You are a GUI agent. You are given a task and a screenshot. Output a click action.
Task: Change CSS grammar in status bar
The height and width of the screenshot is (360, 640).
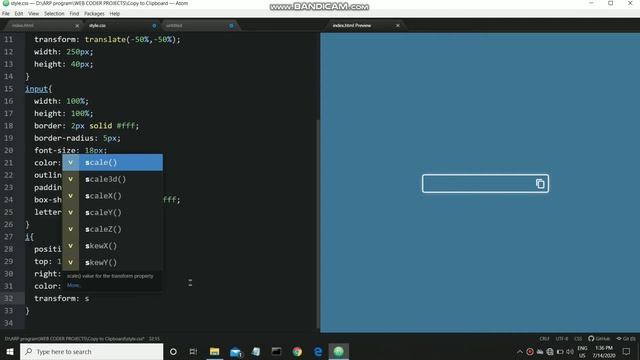[x=578, y=339]
